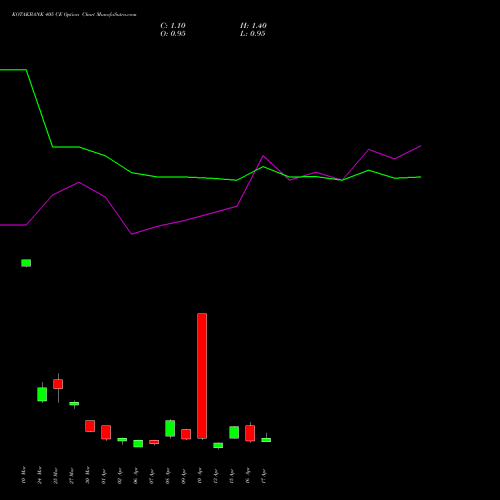Click the '25 Mar' date label on the axis

56,475
